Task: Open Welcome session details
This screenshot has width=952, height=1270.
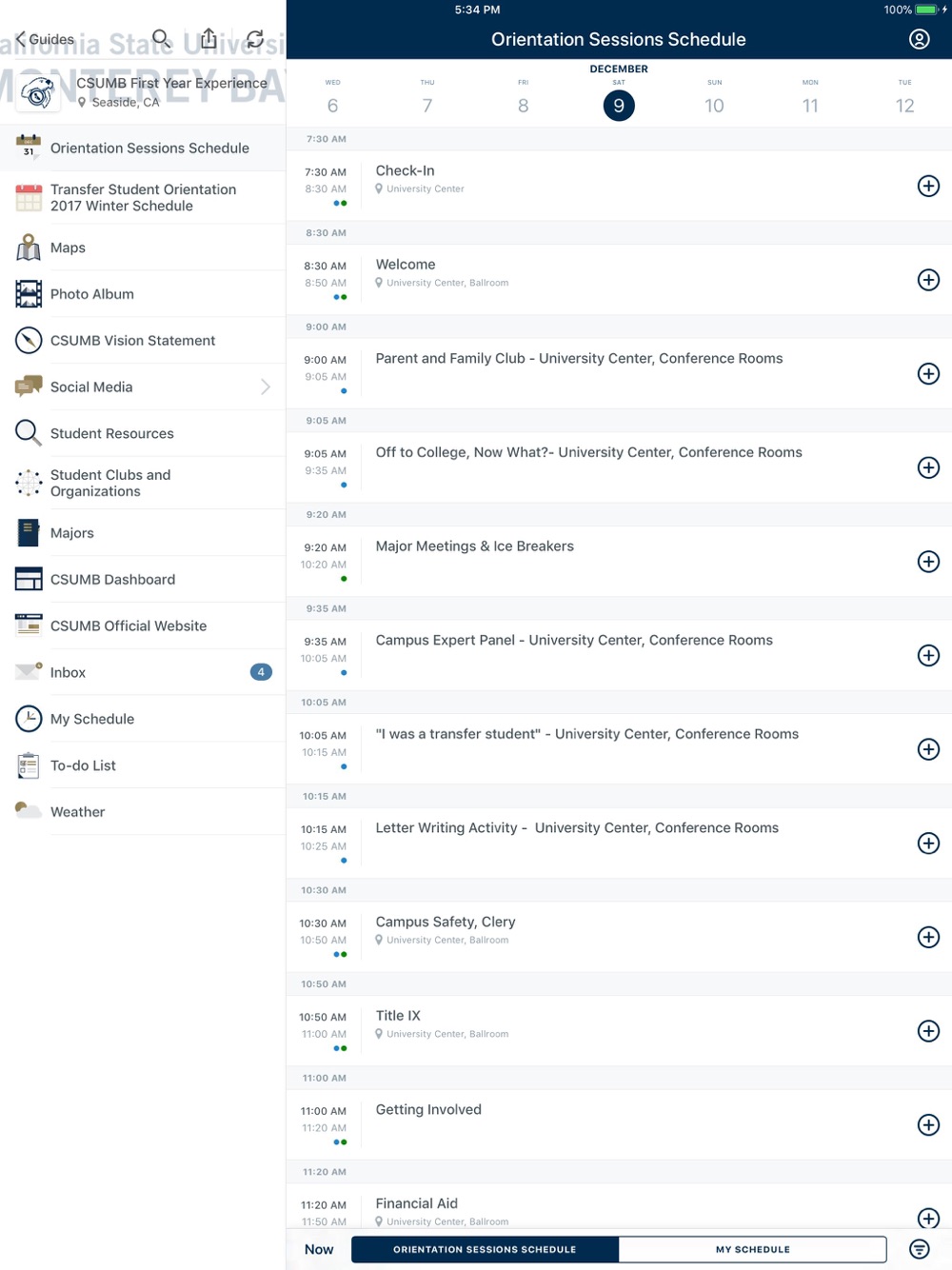Action: click(x=619, y=280)
